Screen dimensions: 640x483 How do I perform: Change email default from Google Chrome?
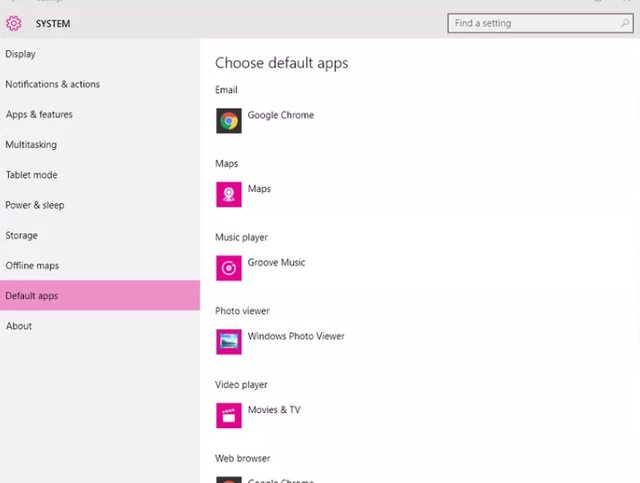click(280, 116)
